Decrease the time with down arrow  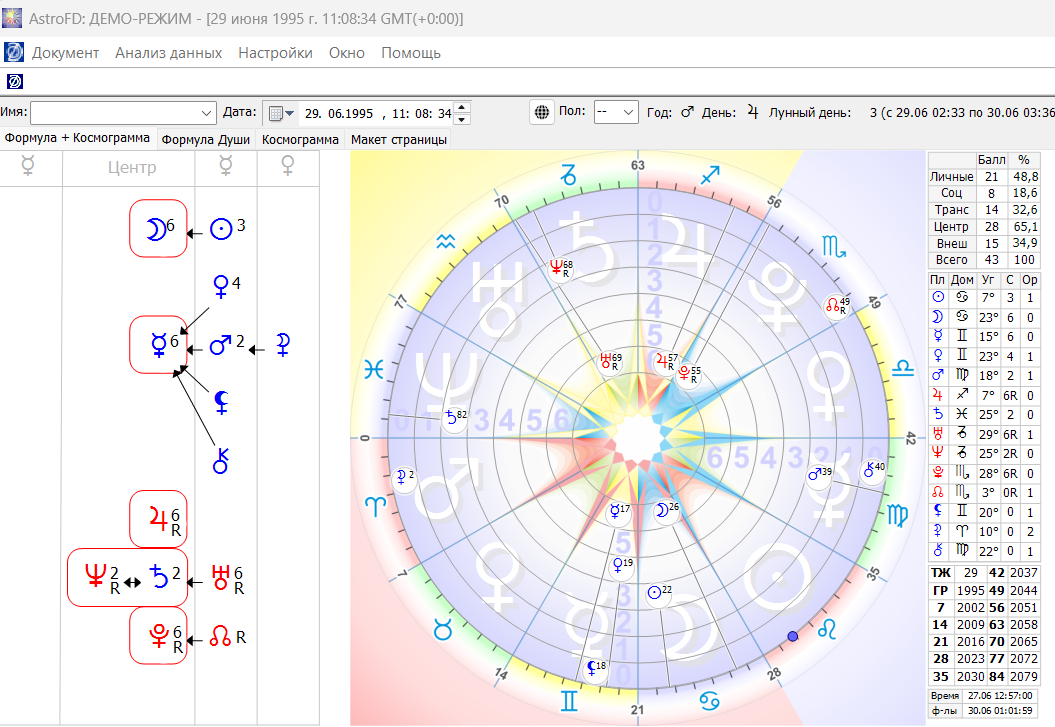(x=462, y=119)
